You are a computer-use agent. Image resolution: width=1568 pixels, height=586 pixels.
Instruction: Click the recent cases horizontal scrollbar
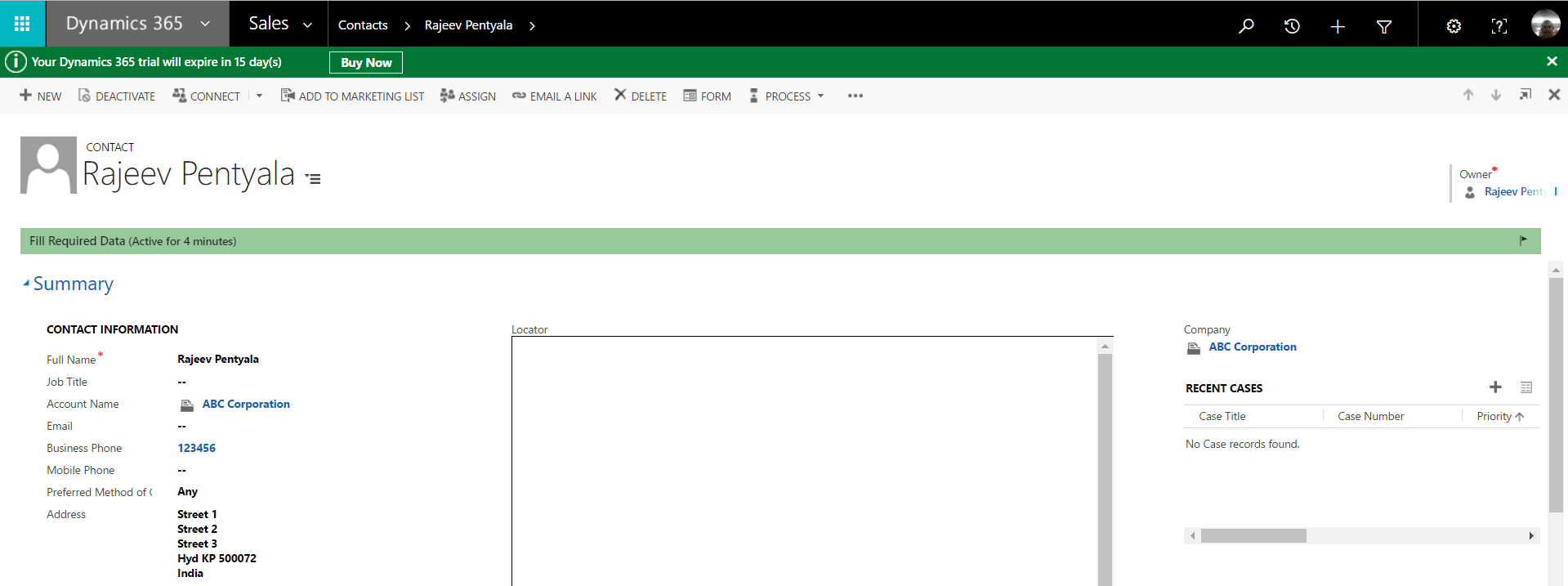click(1253, 536)
